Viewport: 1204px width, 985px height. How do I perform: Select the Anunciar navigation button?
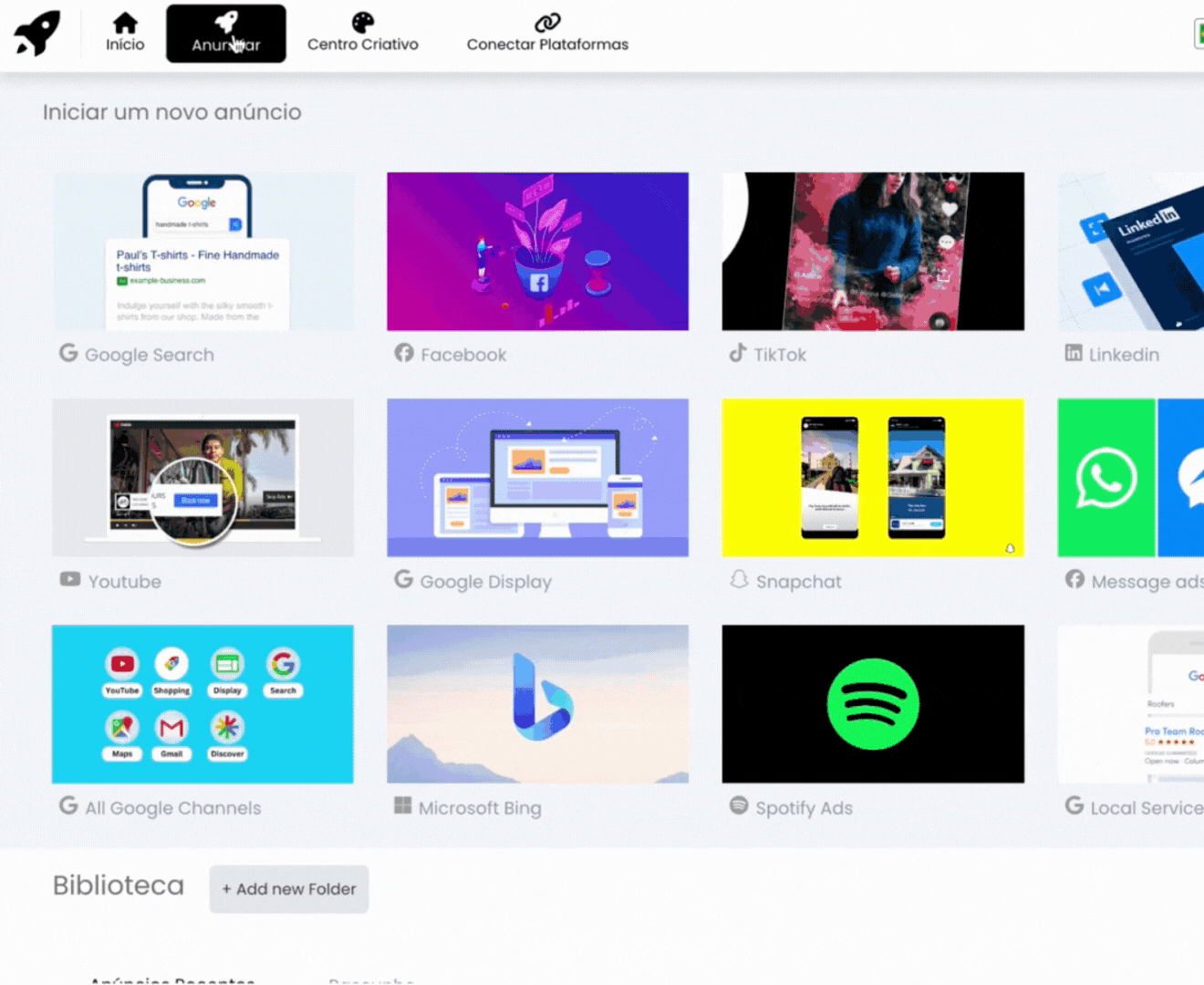coord(225,33)
